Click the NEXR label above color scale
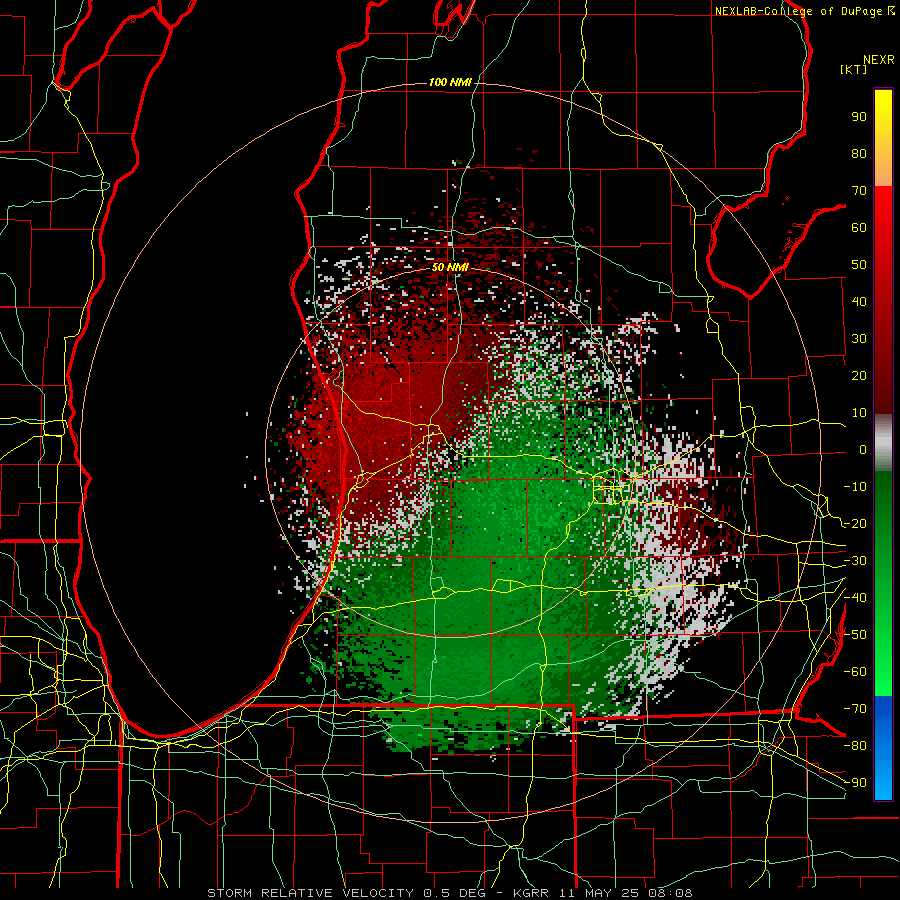The image size is (900, 900). pos(879,60)
